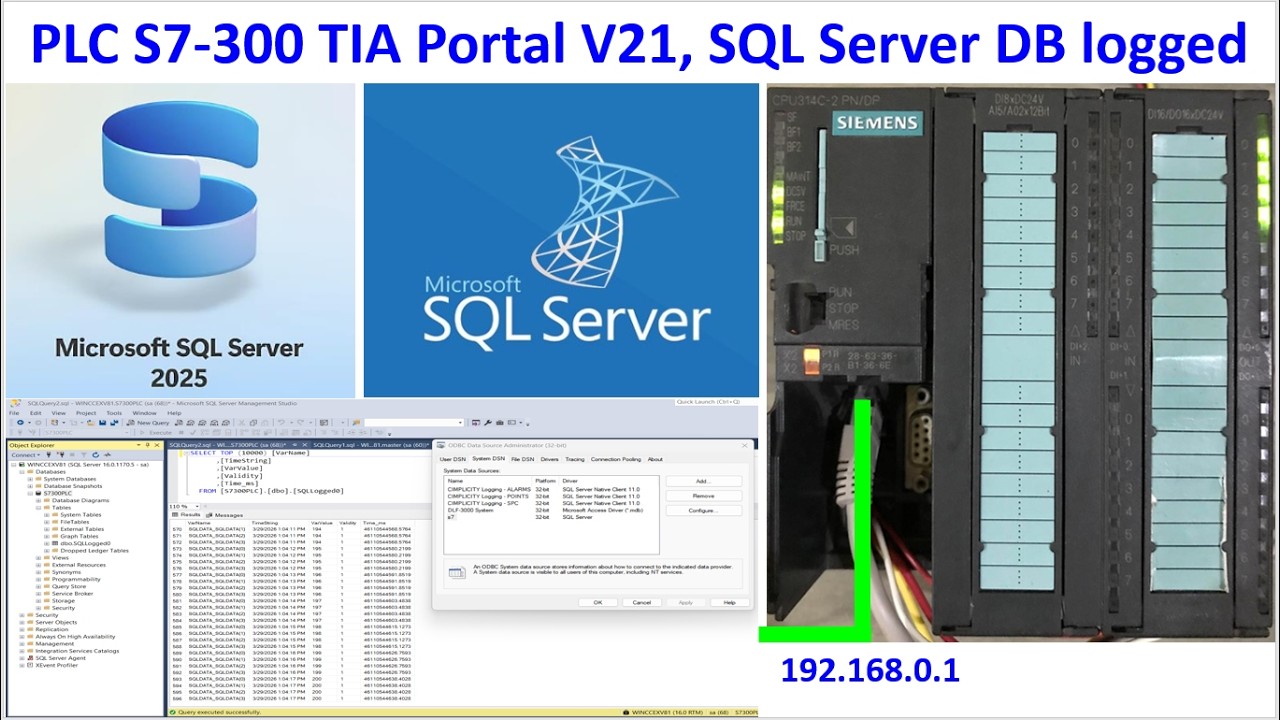The image size is (1280, 720).
Task: Select the Always On High Availability item
Action: click(x=75, y=637)
